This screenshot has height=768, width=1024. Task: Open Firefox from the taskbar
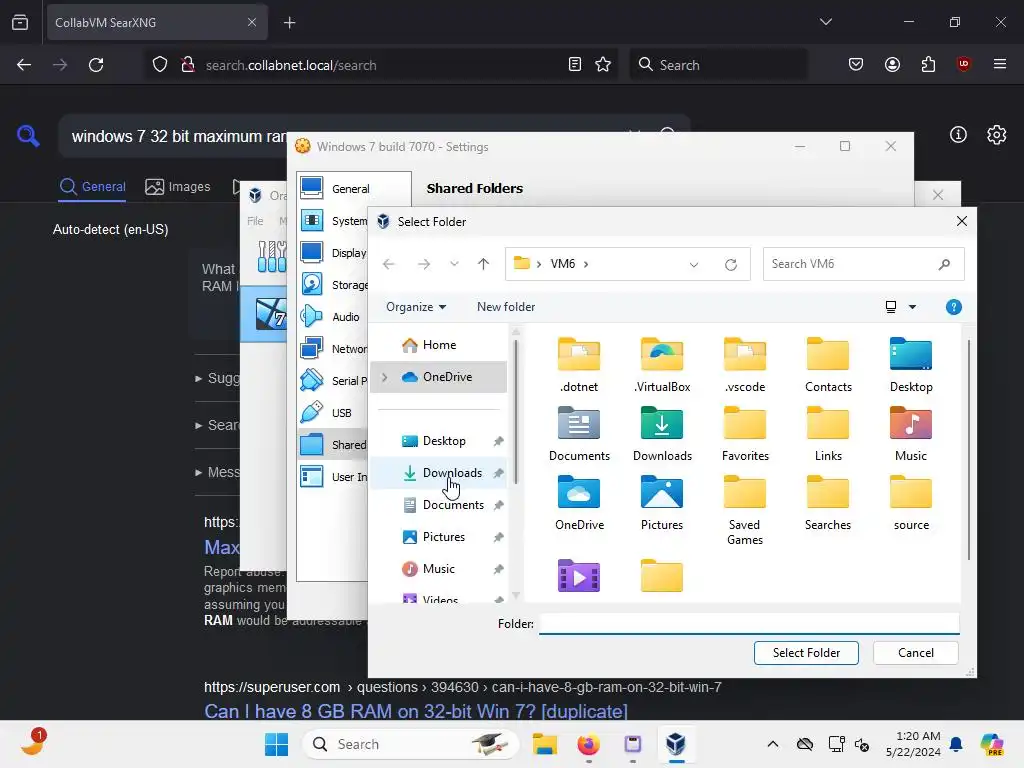click(x=588, y=744)
